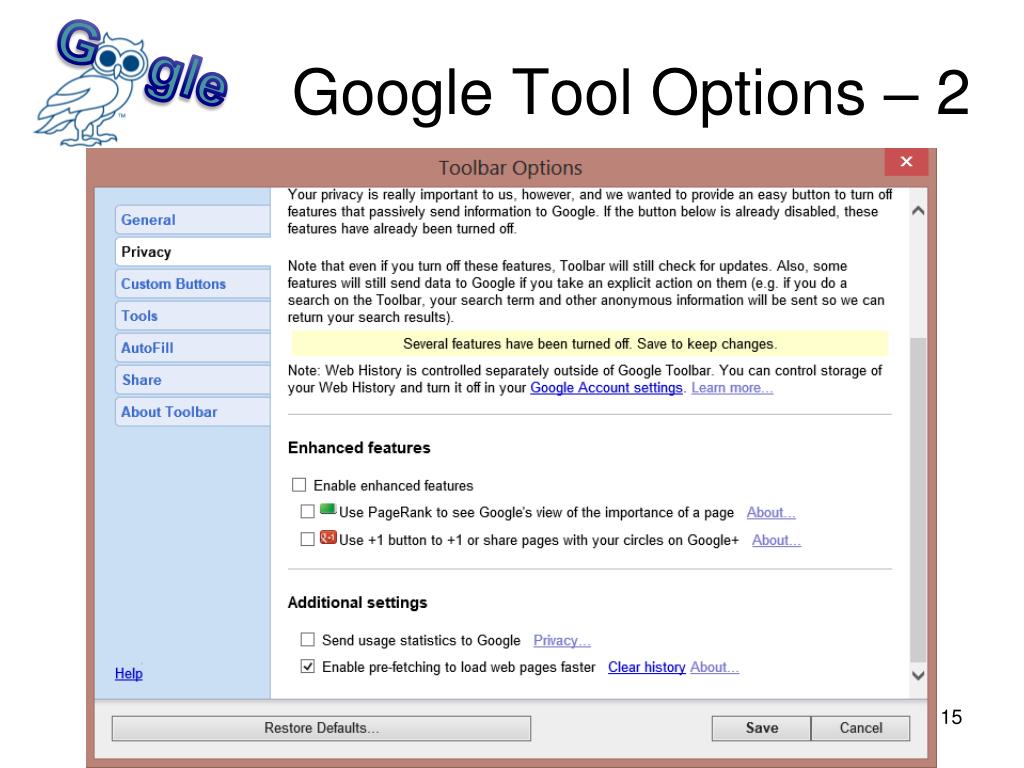Click the 'Several features have been turned off' notice
Screen dimensions: 1024x768
(590, 344)
